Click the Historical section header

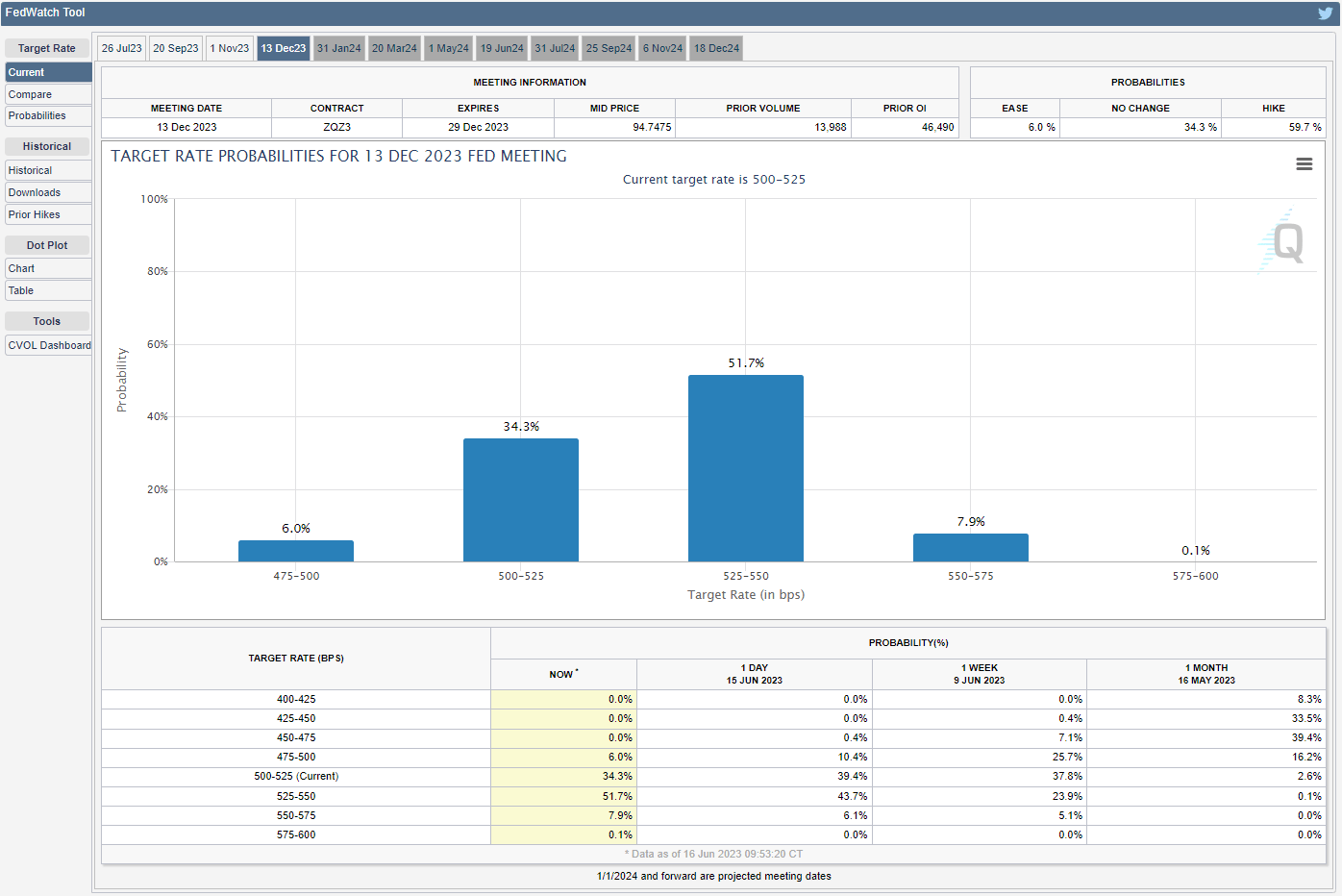tap(47, 146)
